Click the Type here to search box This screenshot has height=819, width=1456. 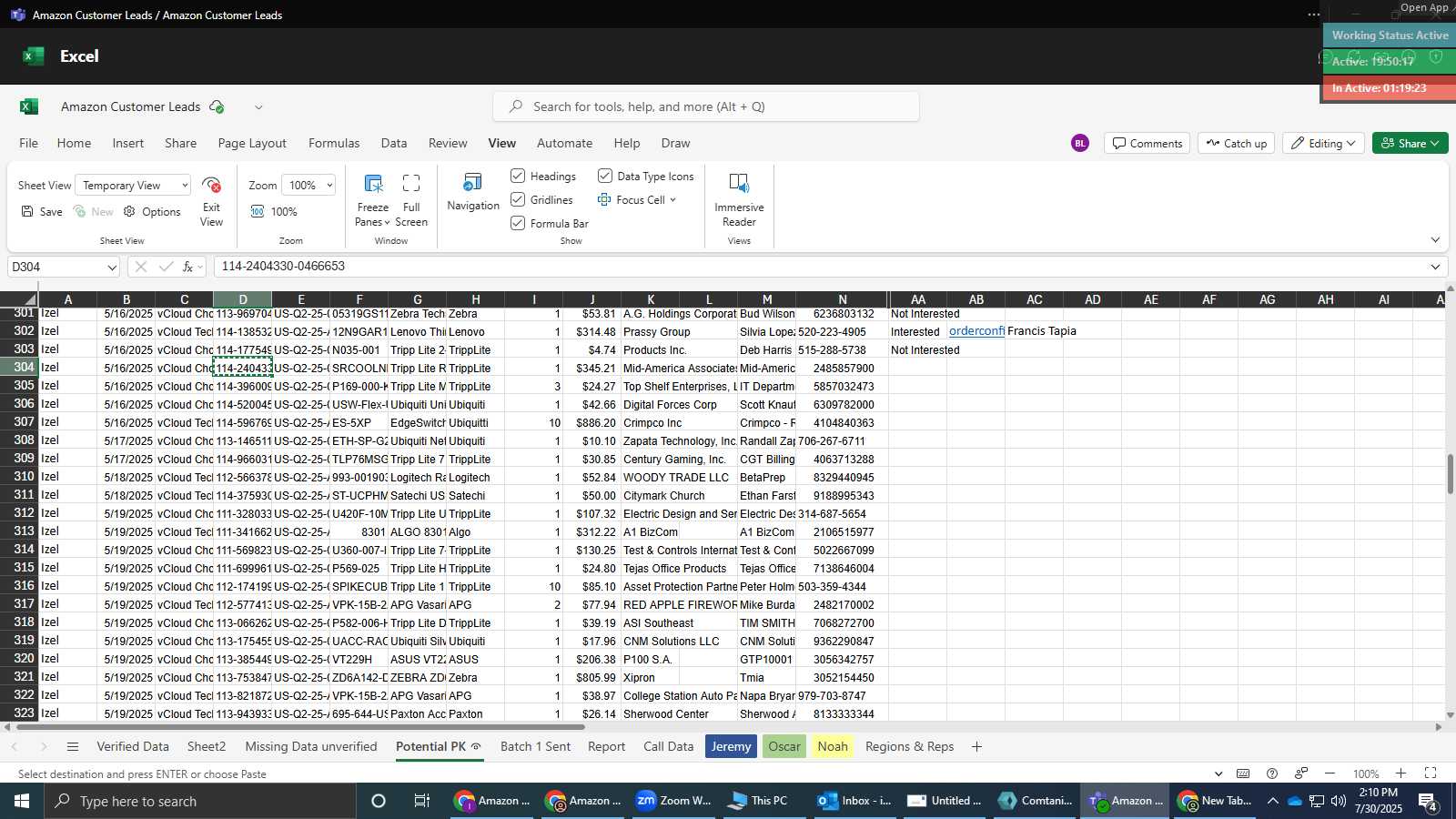[x=200, y=801]
